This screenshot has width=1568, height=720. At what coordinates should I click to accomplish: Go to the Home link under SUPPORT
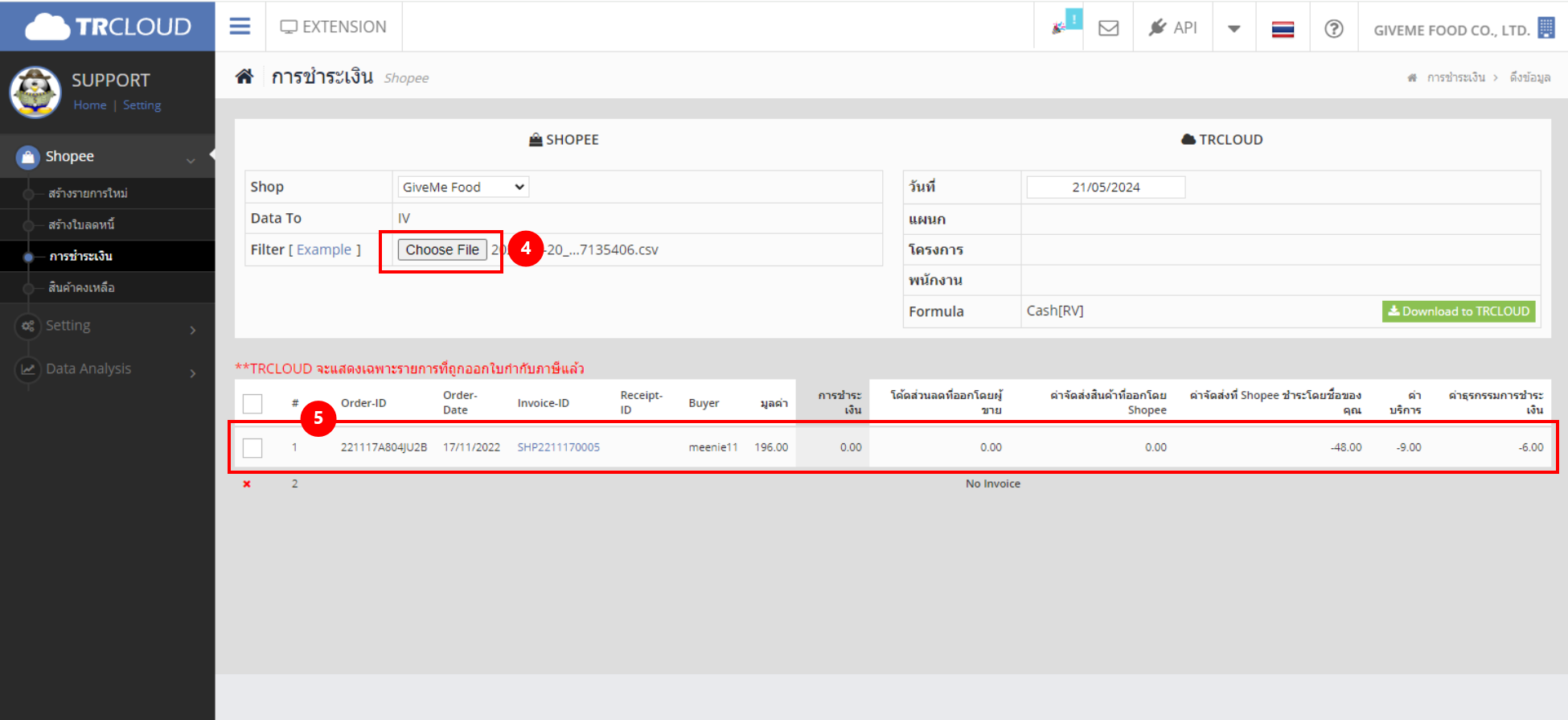point(90,105)
